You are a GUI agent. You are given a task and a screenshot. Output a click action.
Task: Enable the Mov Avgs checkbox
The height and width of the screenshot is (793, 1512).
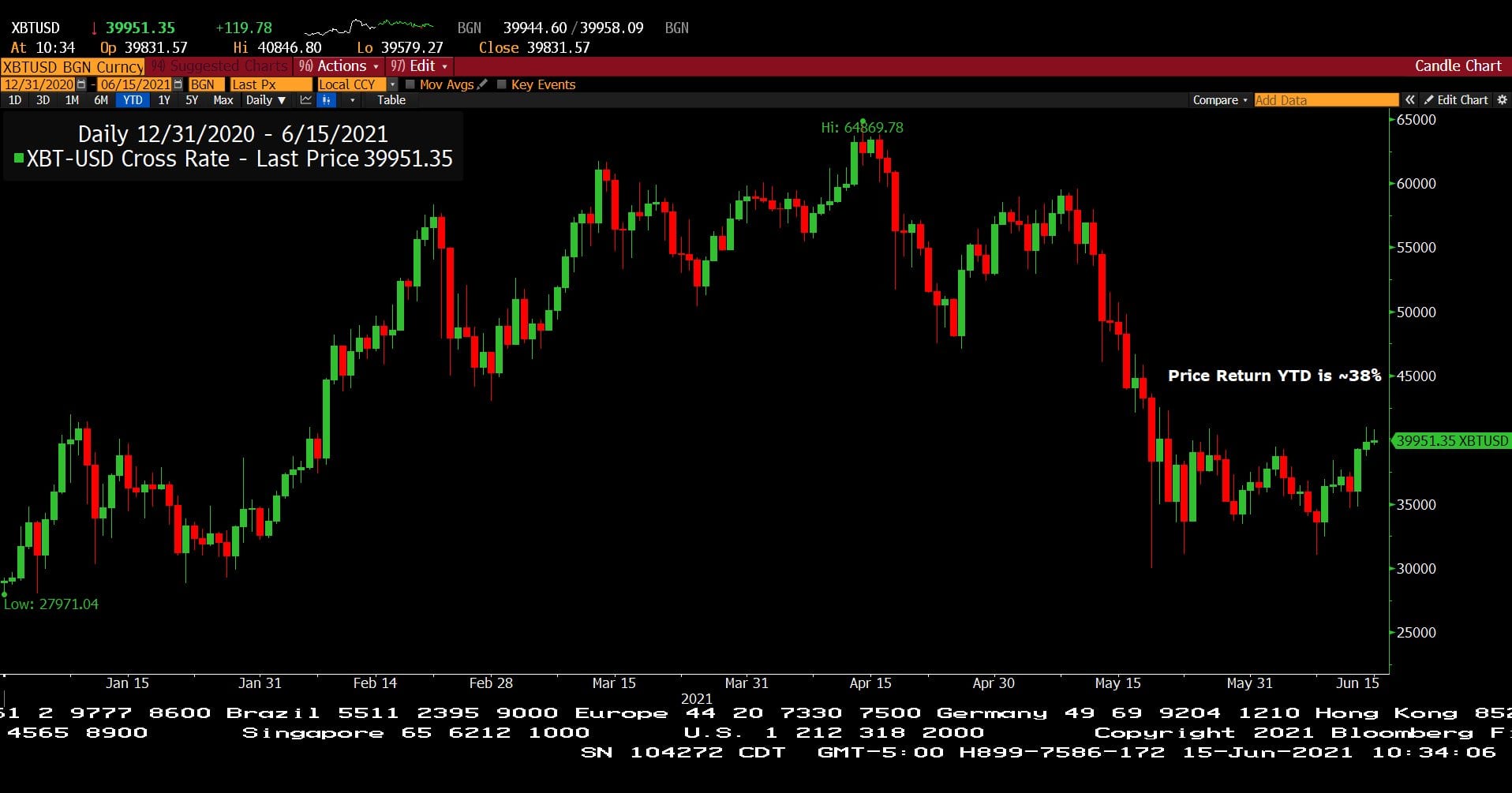410,84
